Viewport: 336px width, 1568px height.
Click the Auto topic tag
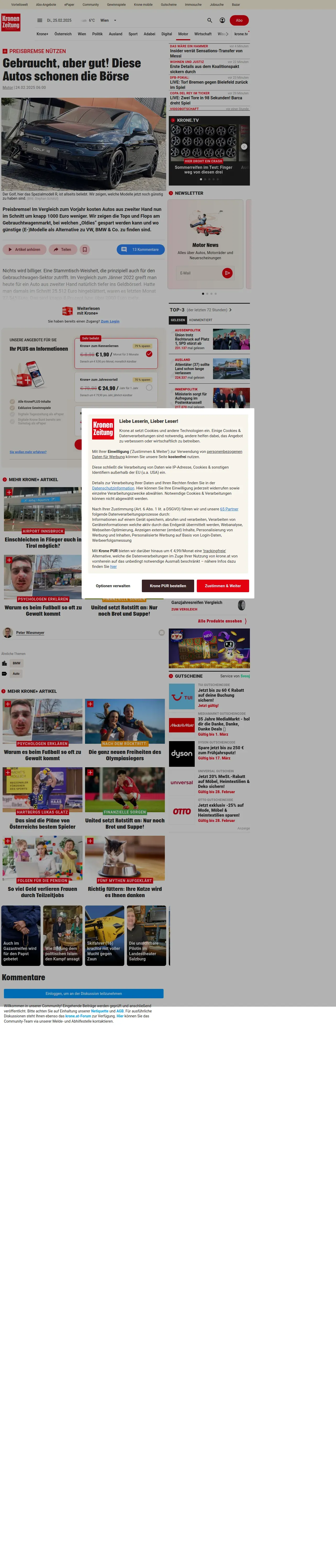[x=16, y=673]
